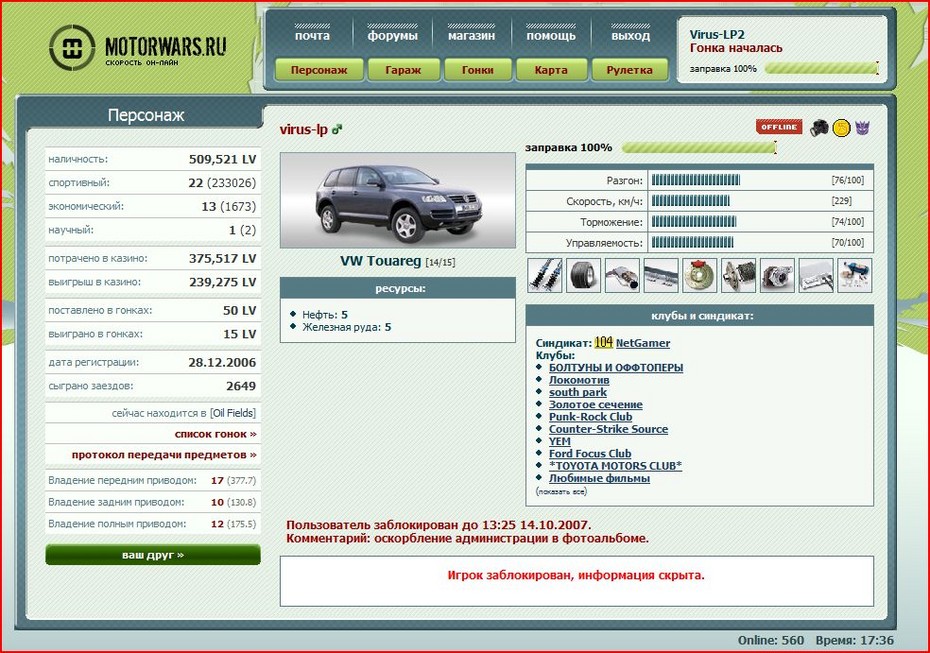The height and width of the screenshot is (653, 930).
Task: Open the NetGamer syndicate link
Action: click(643, 343)
